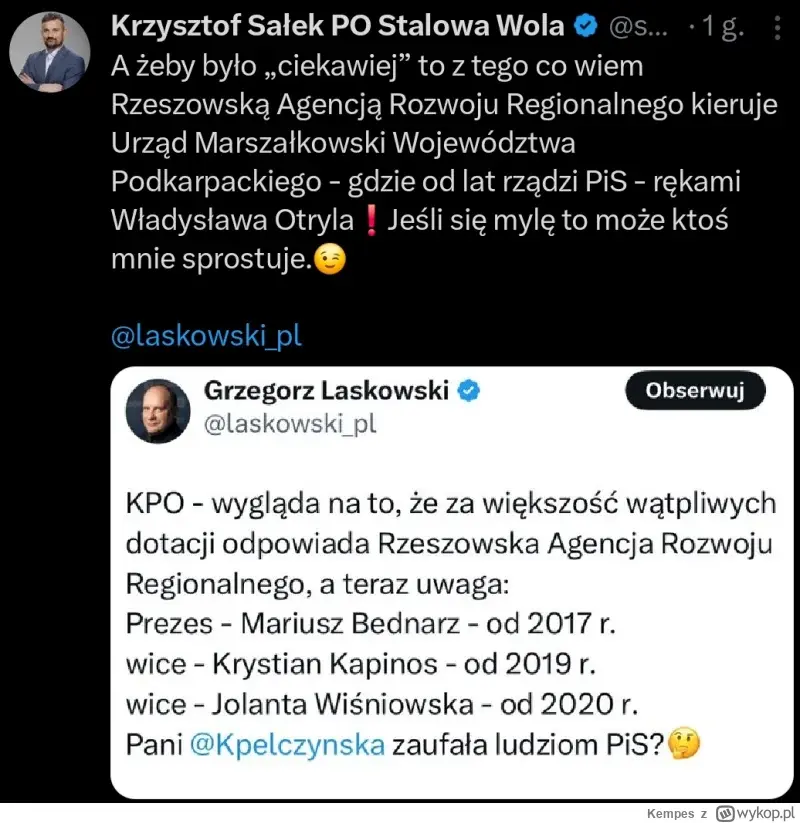Image resolution: width=800 pixels, height=823 pixels.
Task: Click the Kempes username in footer
Action: click(x=670, y=814)
